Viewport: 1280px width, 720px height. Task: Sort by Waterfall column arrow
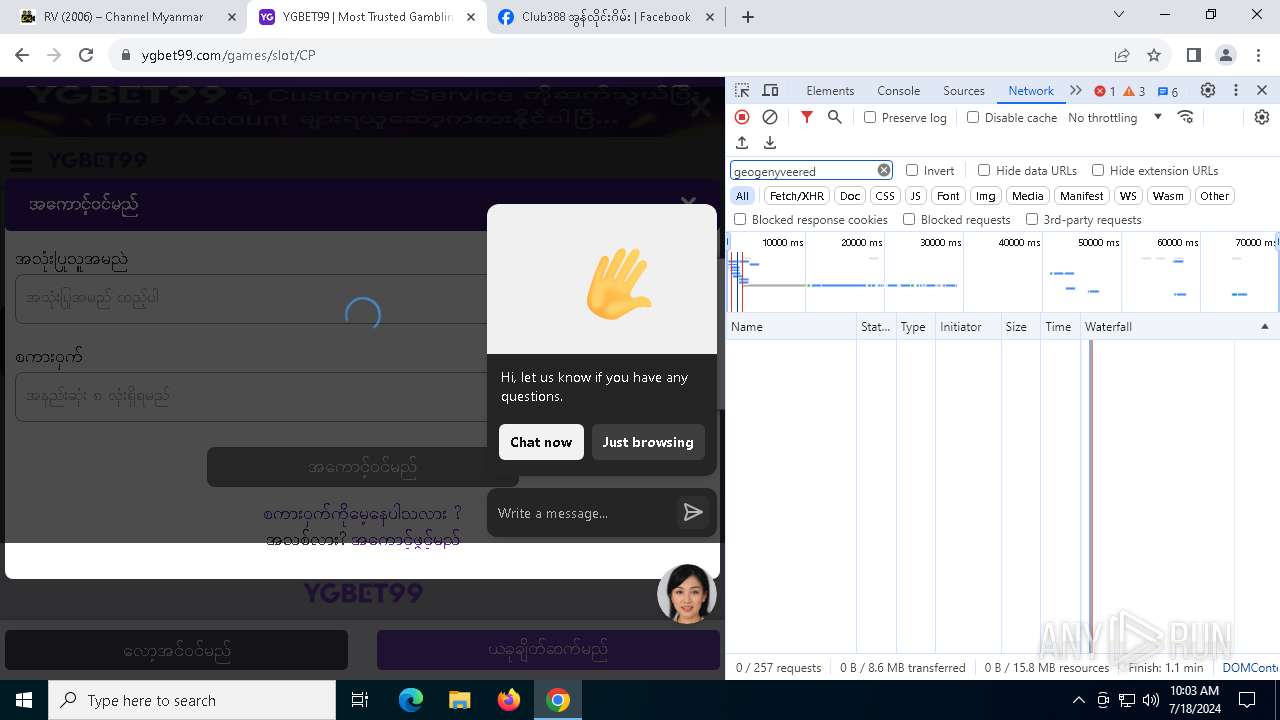(x=1264, y=327)
